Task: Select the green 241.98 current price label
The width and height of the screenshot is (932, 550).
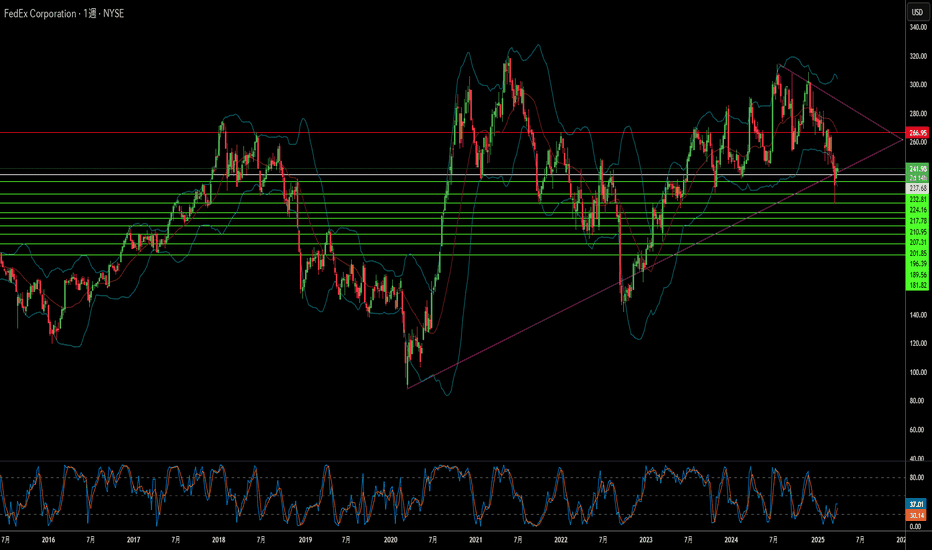Action: point(917,169)
